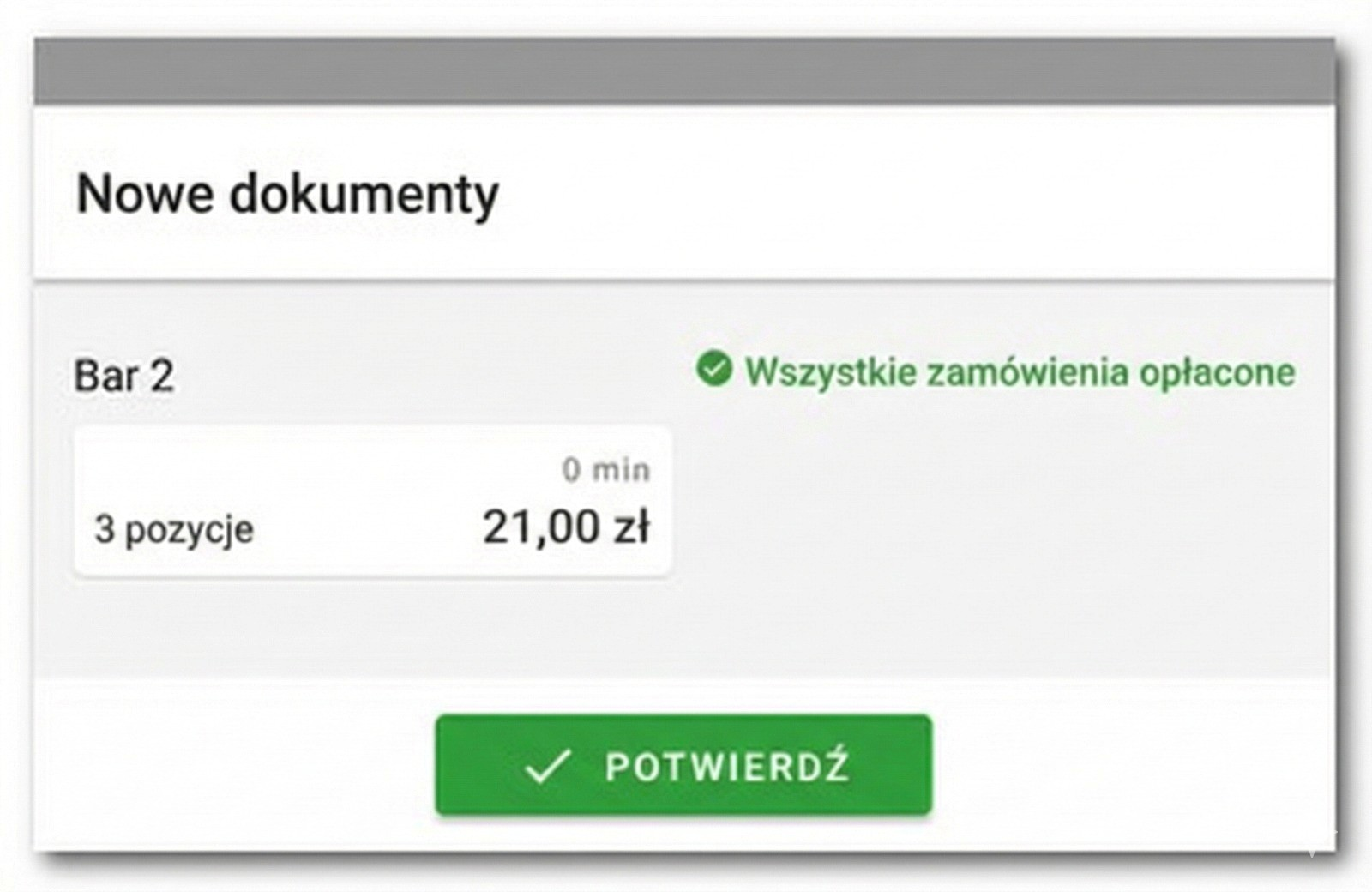Click the "21,00 zł" order amount
The image size is (1372, 892).
tap(566, 527)
